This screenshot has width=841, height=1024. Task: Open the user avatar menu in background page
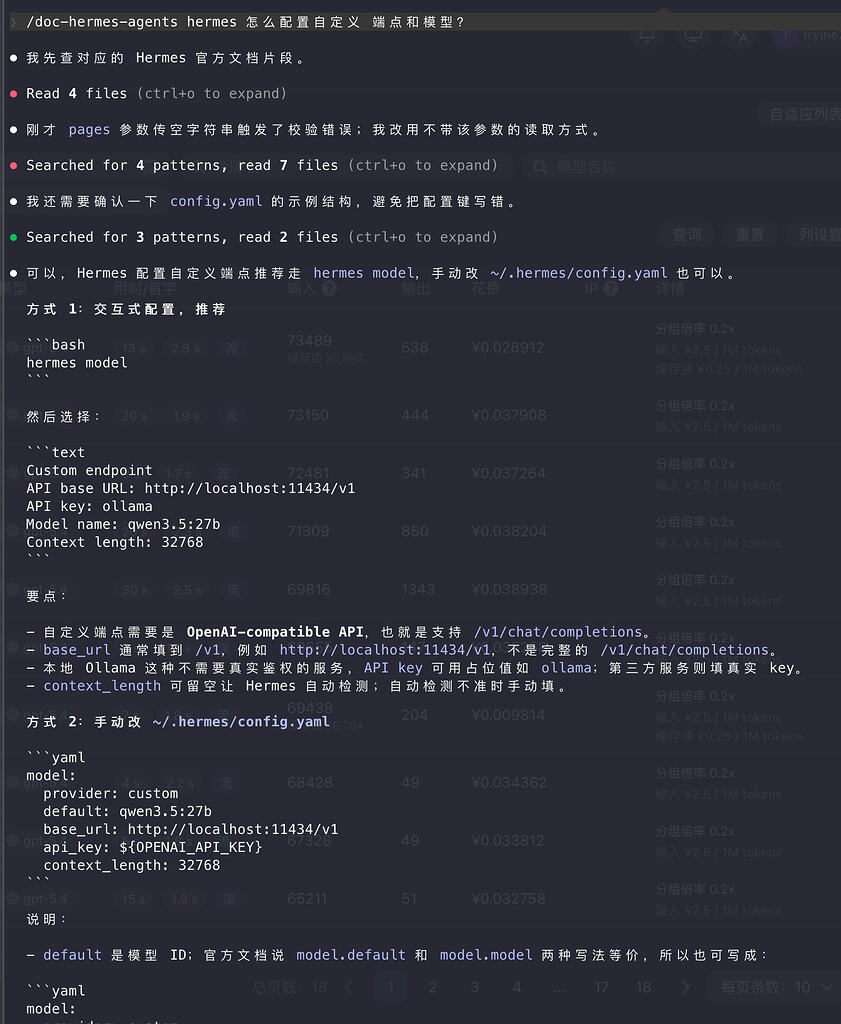click(786, 35)
